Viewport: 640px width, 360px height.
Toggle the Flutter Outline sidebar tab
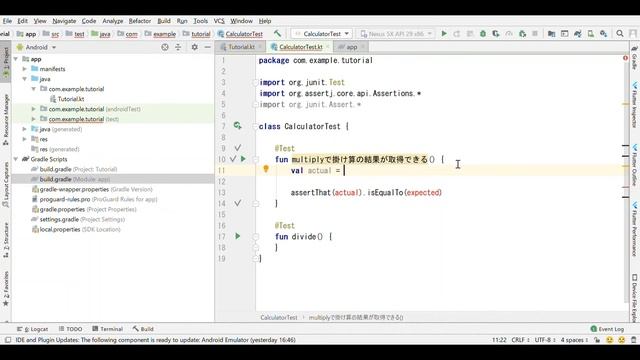coord(635,165)
